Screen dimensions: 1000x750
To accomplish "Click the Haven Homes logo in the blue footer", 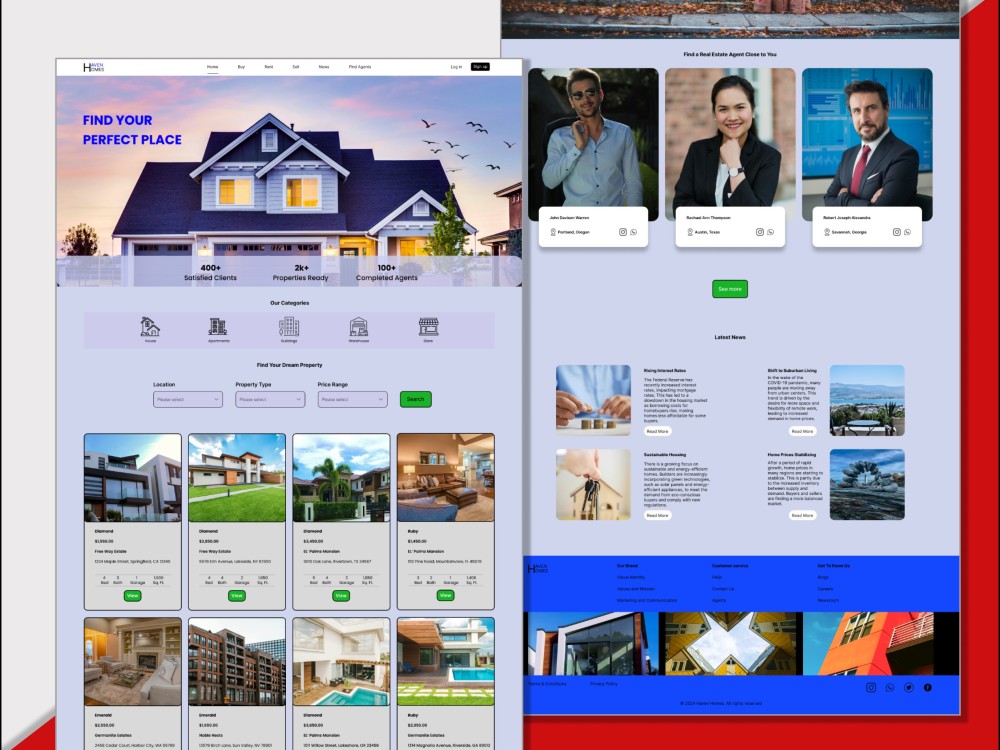I will 538,568.
